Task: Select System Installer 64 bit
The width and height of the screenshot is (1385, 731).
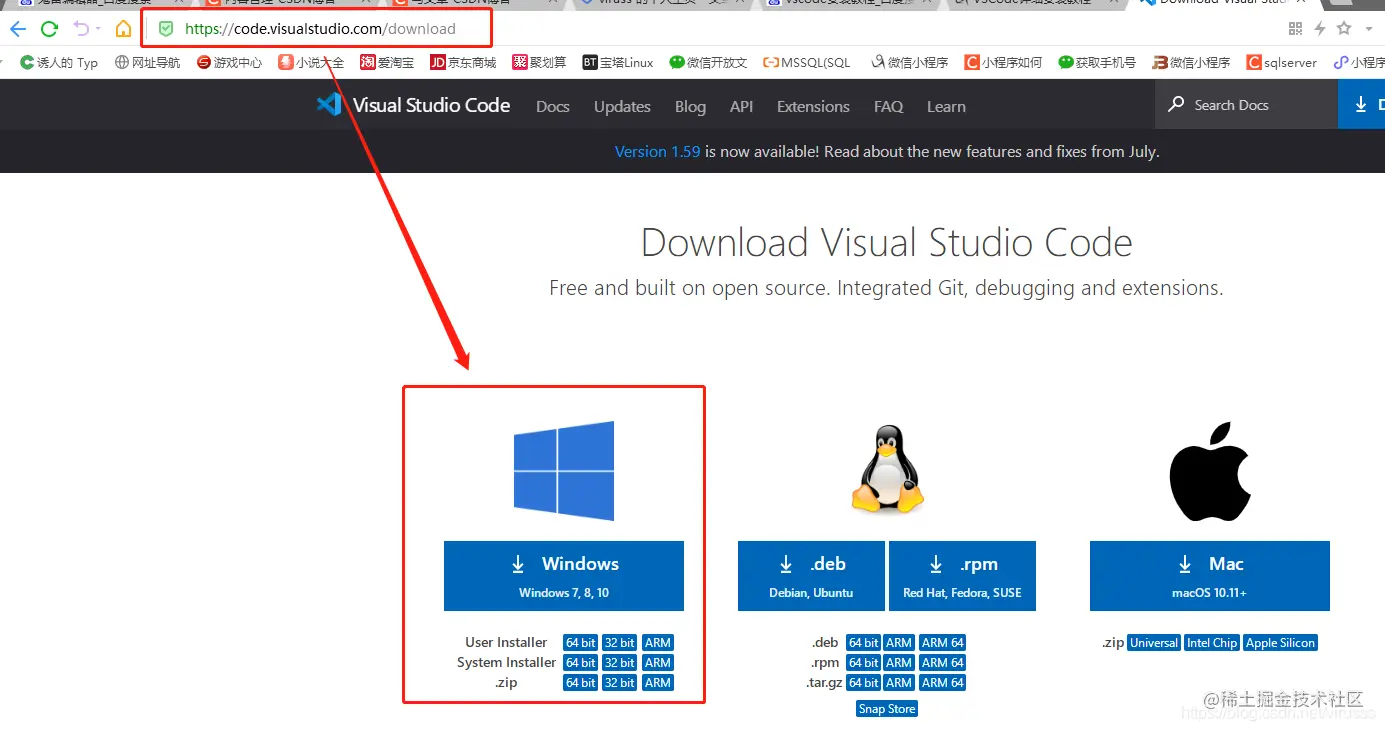Action: (581, 663)
